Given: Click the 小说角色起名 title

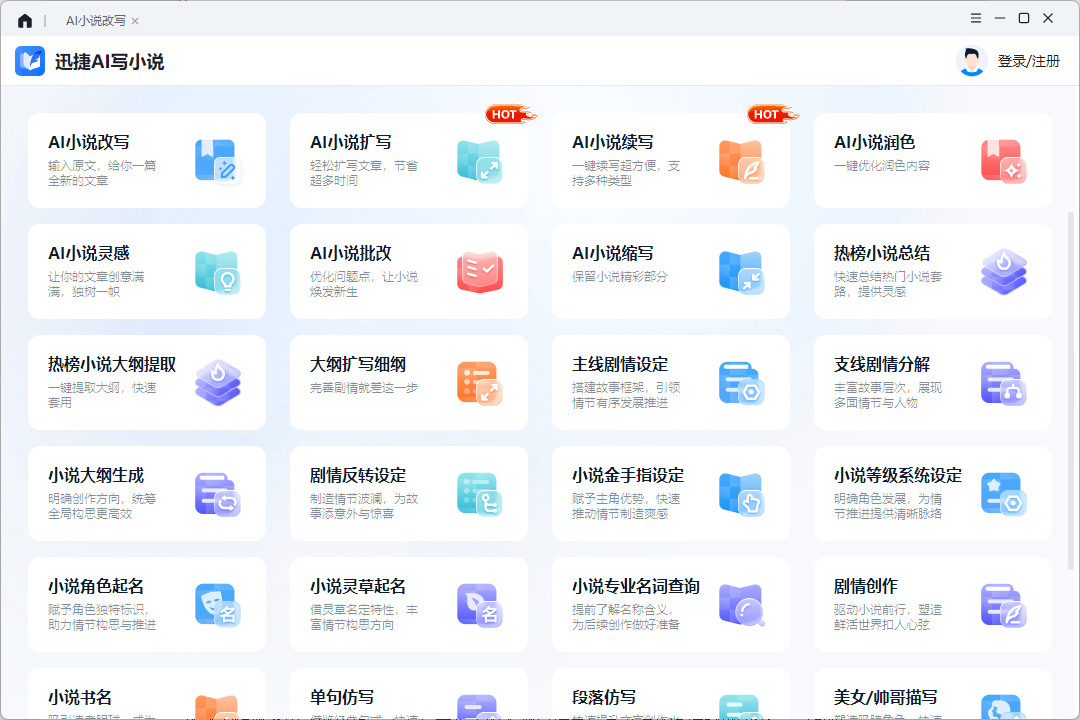Looking at the screenshot, I should tap(96, 586).
